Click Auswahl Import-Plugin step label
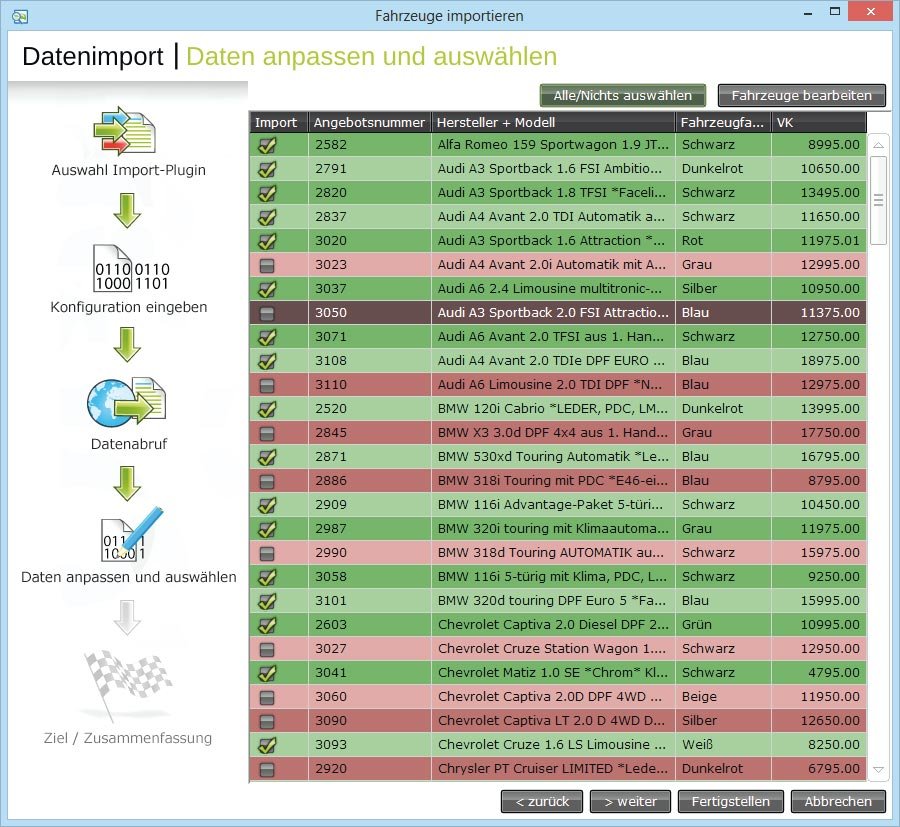The image size is (900, 827). pyautogui.click(x=129, y=170)
